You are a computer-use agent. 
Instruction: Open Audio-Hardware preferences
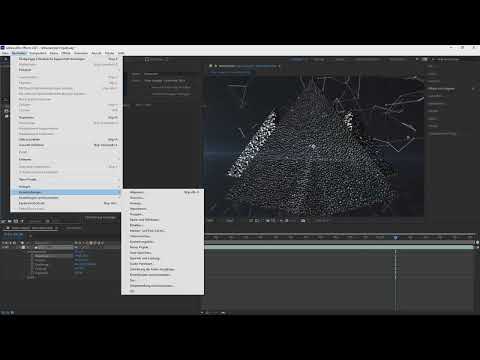(x=163, y=264)
